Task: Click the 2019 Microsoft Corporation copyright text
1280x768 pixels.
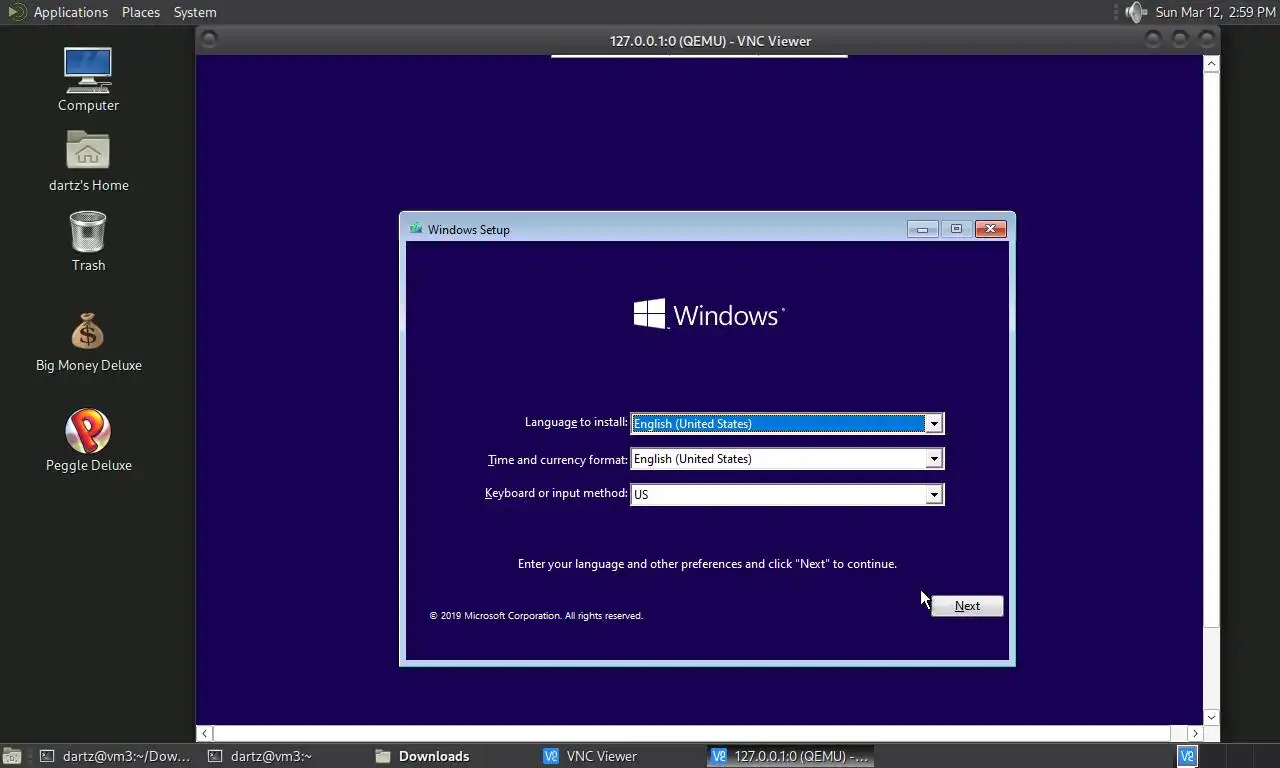Action: 536,616
